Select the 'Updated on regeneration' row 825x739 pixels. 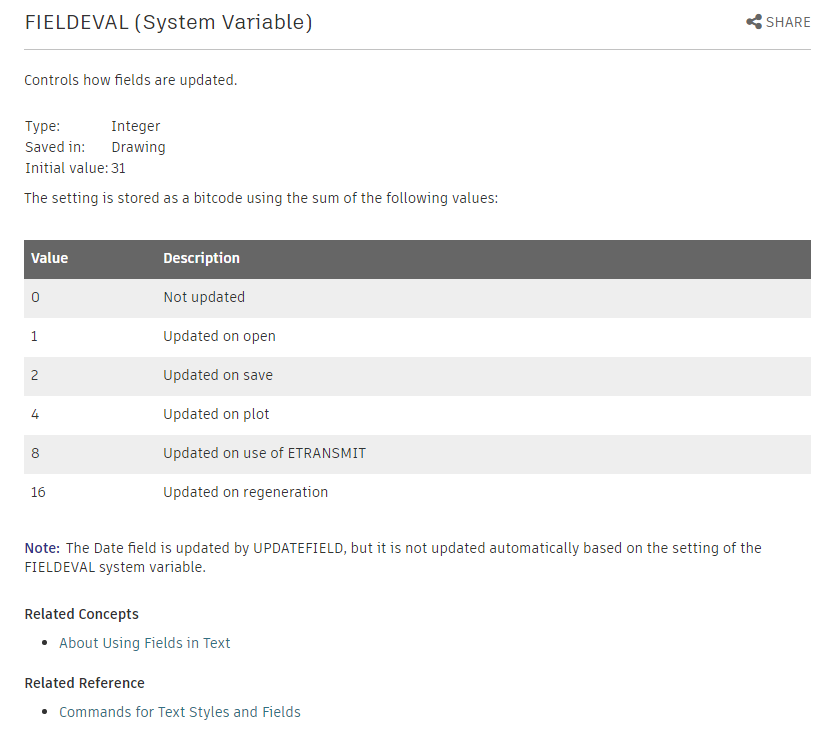click(x=417, y=492)
